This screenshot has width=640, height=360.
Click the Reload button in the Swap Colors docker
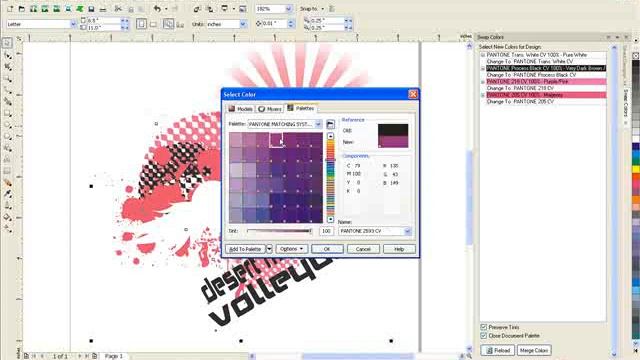pyautogui.click(x=498, y=350)
